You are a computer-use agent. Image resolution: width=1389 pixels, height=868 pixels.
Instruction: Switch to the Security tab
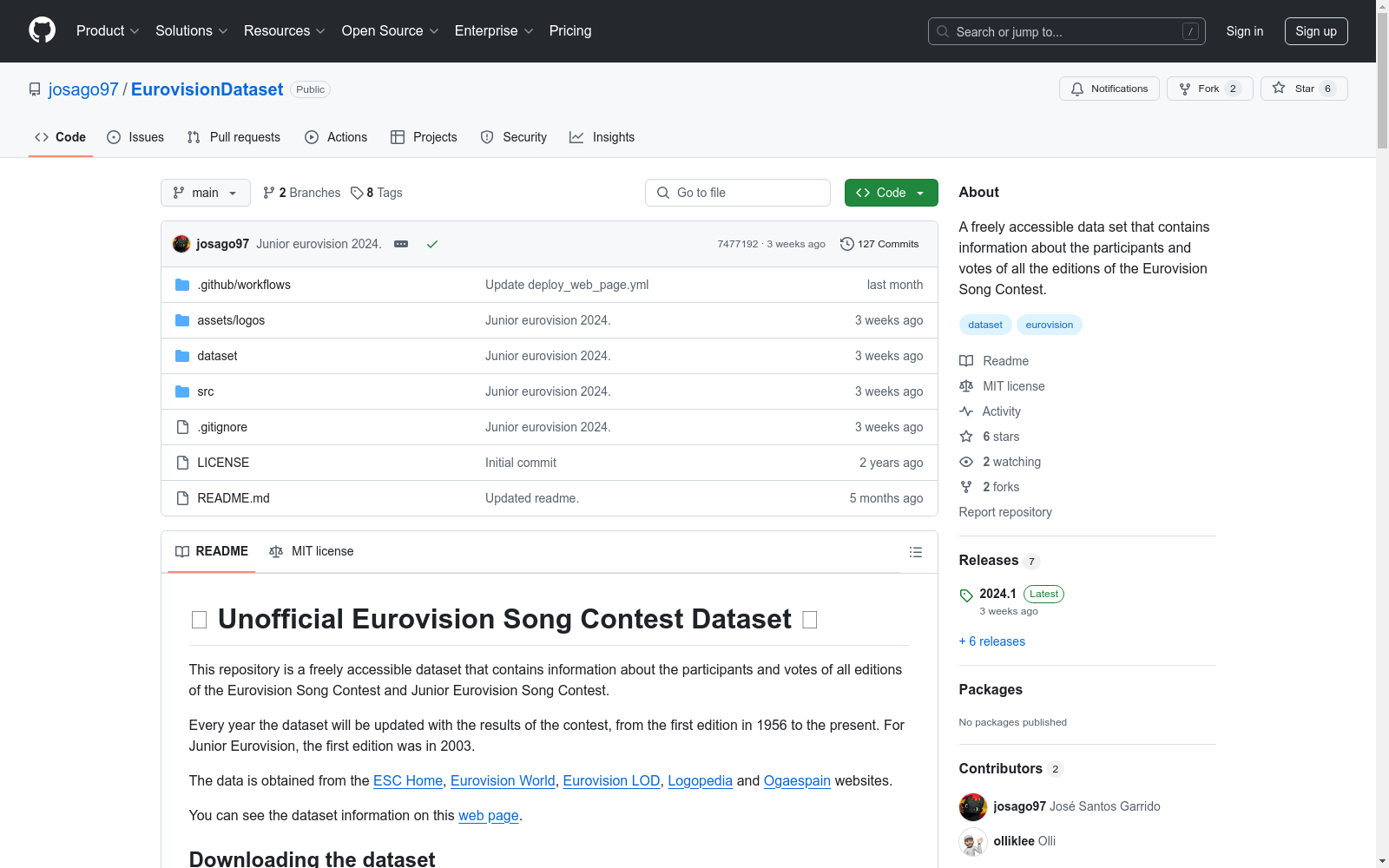(x=513, y=137)
